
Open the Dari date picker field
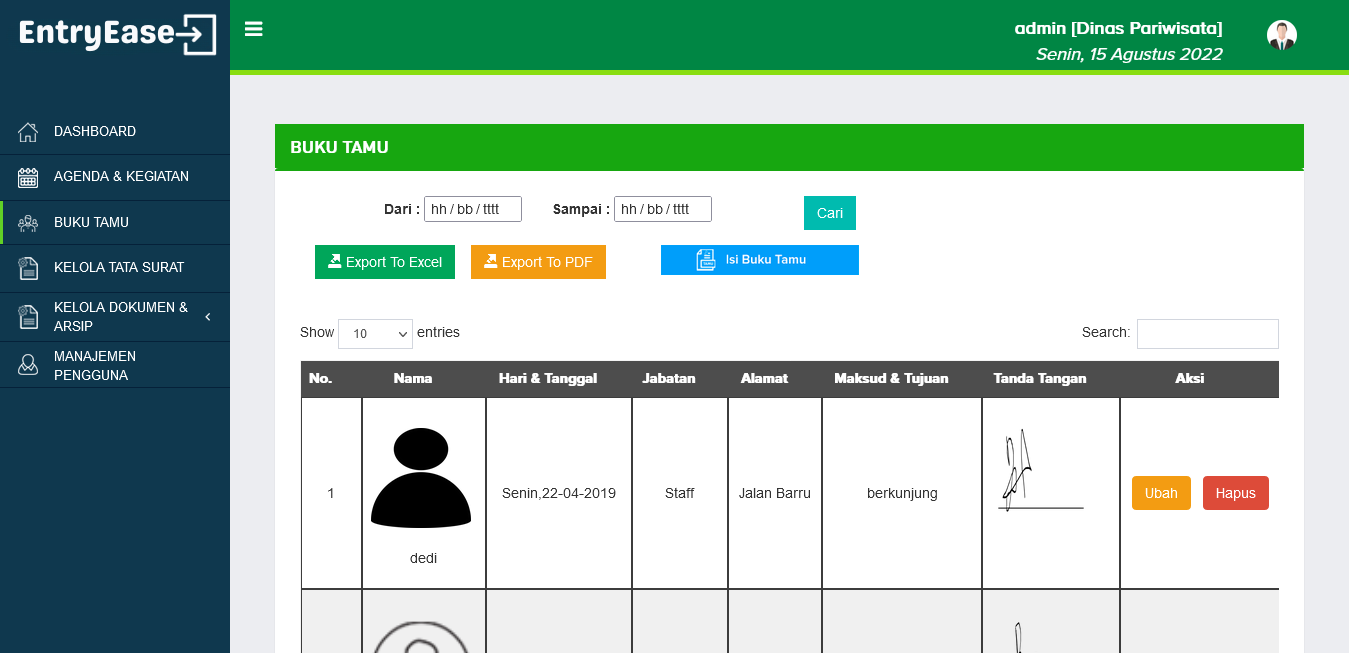[473, 209]
